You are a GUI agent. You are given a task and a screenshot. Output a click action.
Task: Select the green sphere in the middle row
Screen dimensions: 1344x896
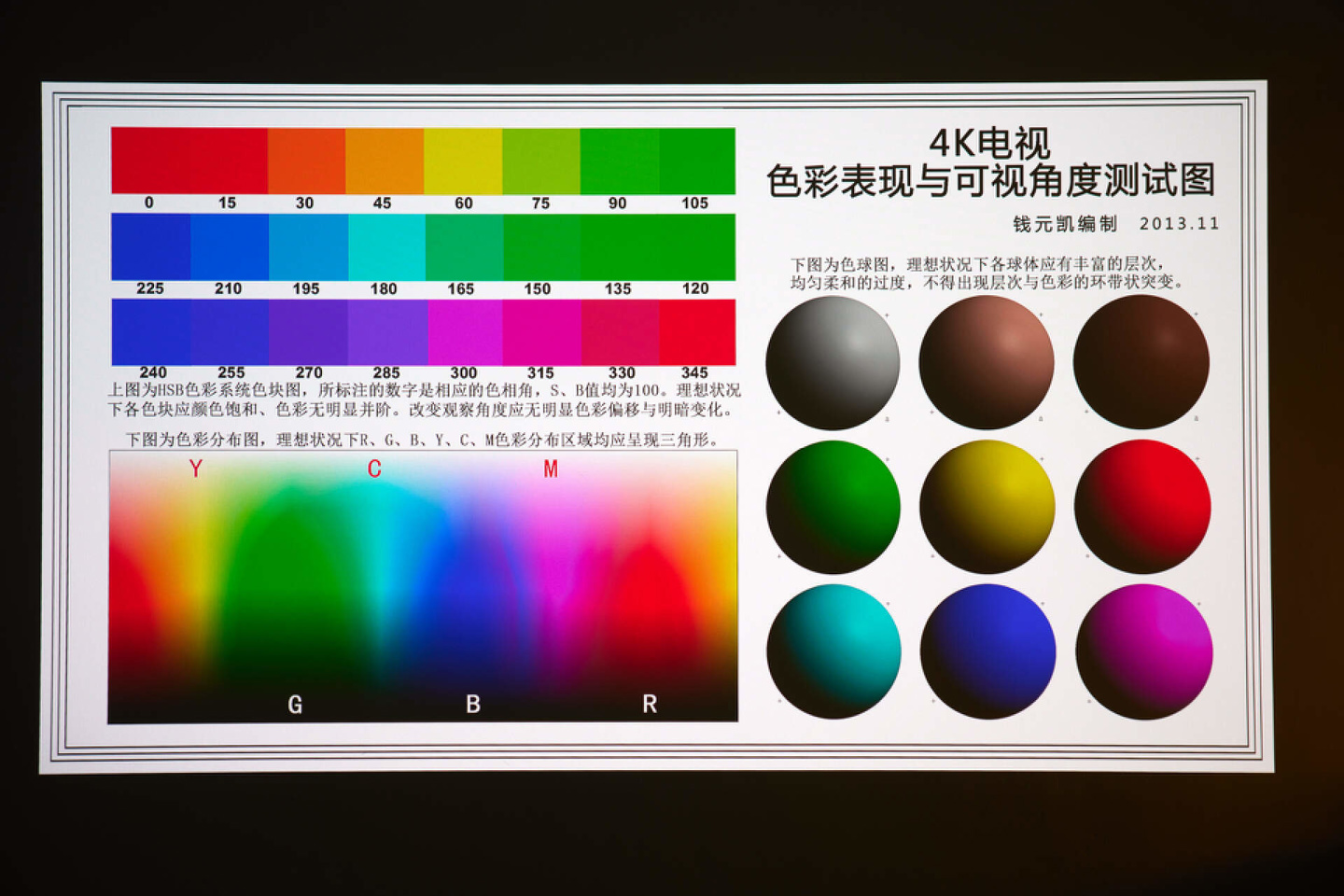click(x=833, y=507)
